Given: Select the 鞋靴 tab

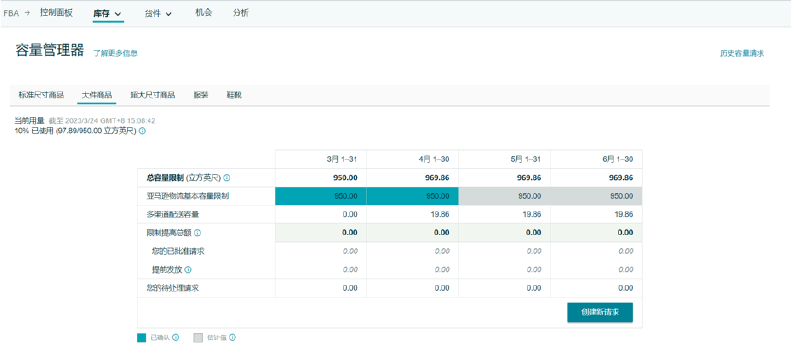Looking at the screenshot, I should tap(234, 95).
